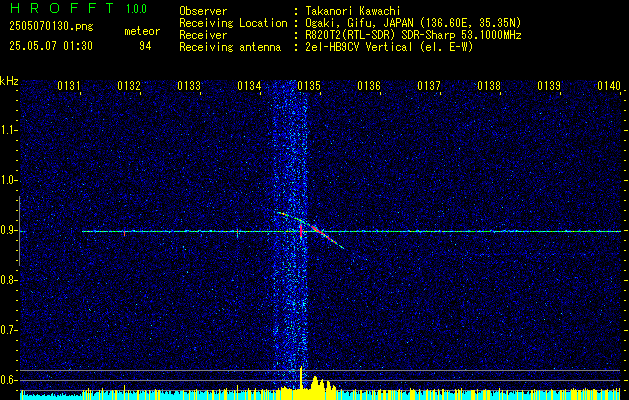The width and height of the screenshot is (629, 400).
Task: Click the meteor label
Action: 142,31
